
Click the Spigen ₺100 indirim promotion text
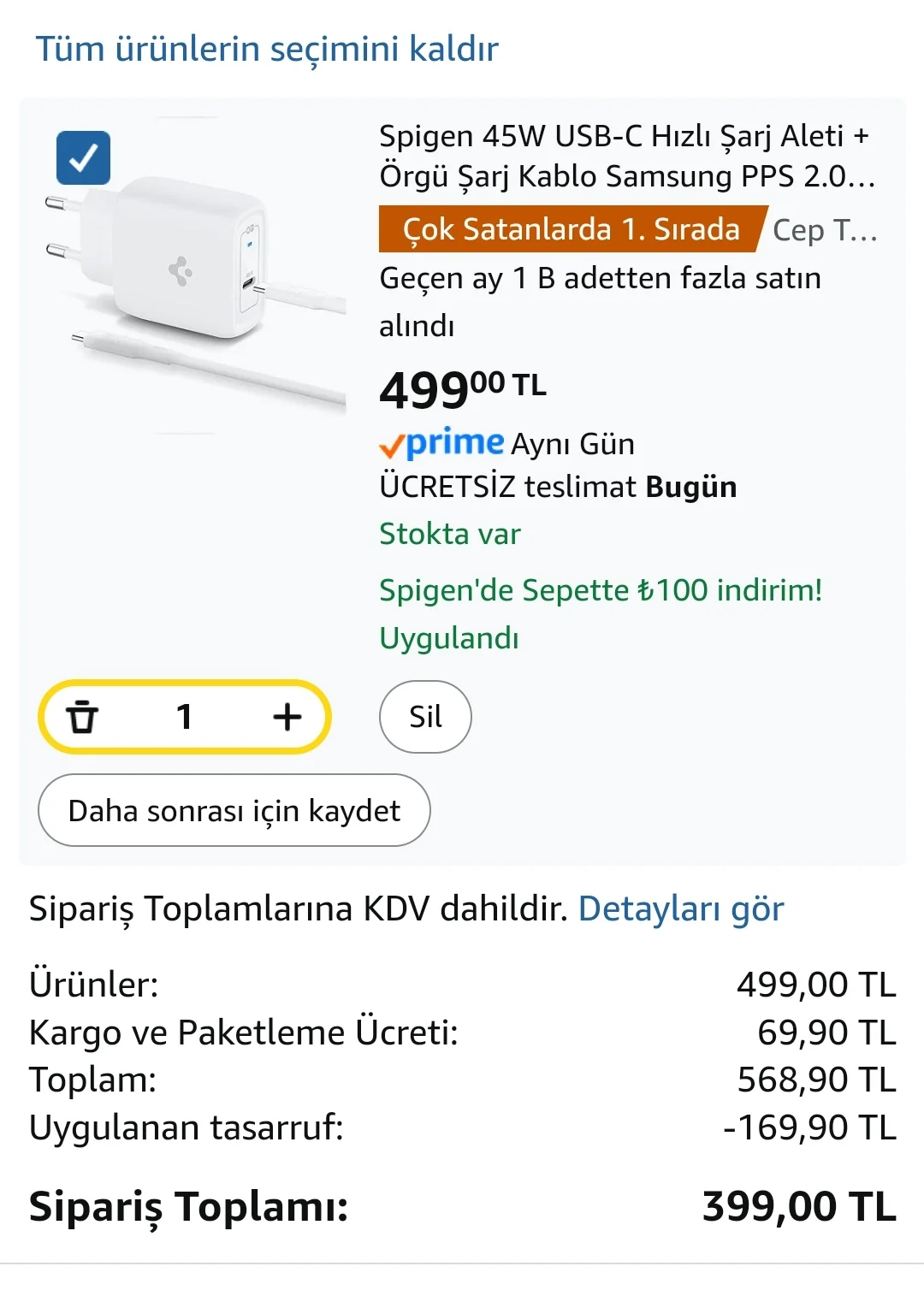pyautogui.click(x=601, y=590)
